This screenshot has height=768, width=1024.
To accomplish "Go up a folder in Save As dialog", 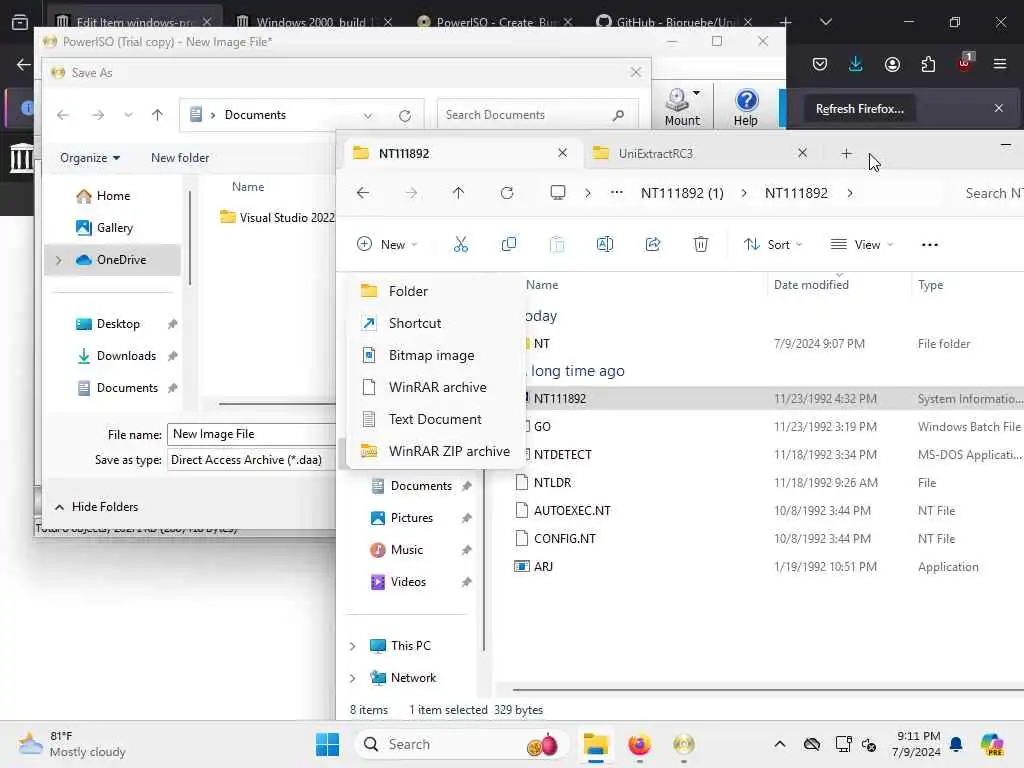I will [157, 115].
